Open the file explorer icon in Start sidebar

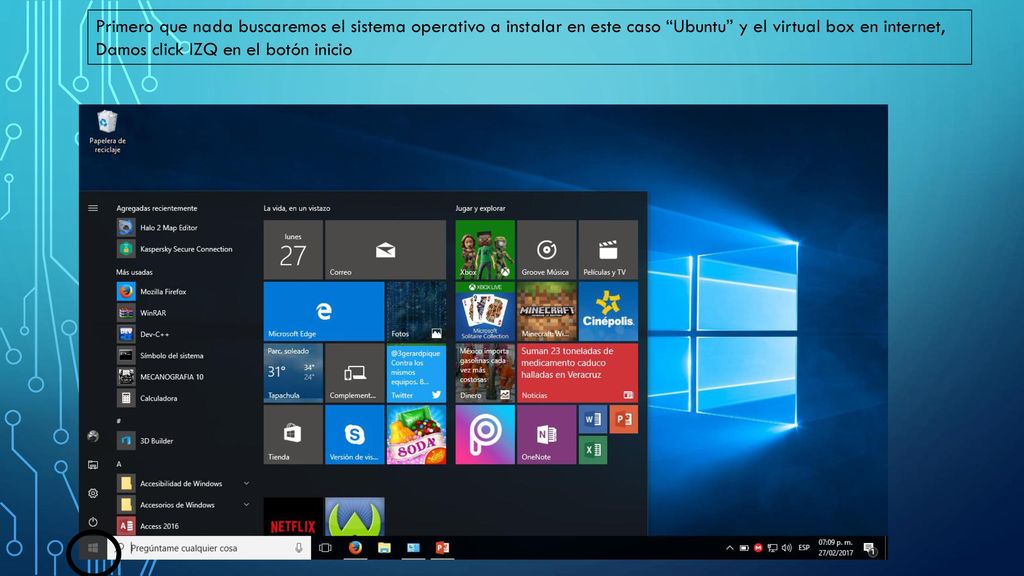(93, 465)
